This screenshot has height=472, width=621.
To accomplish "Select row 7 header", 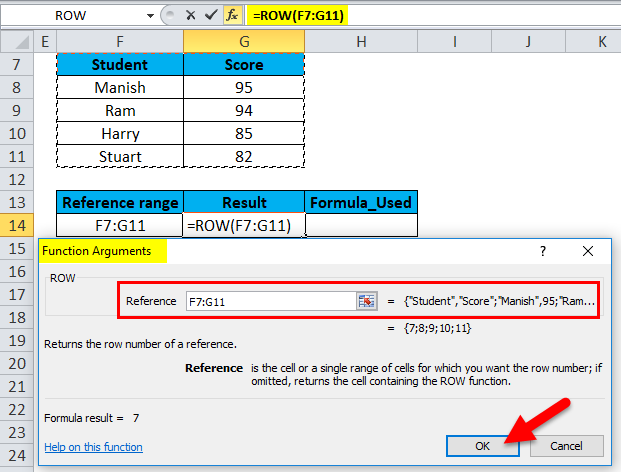I will pos(17,65).
